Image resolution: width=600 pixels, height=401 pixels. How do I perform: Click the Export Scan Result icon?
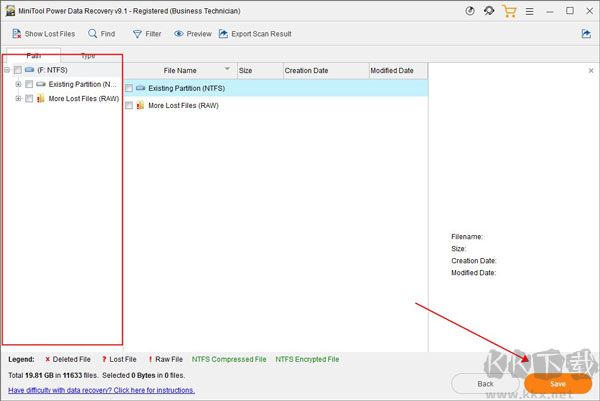[223, 34]
